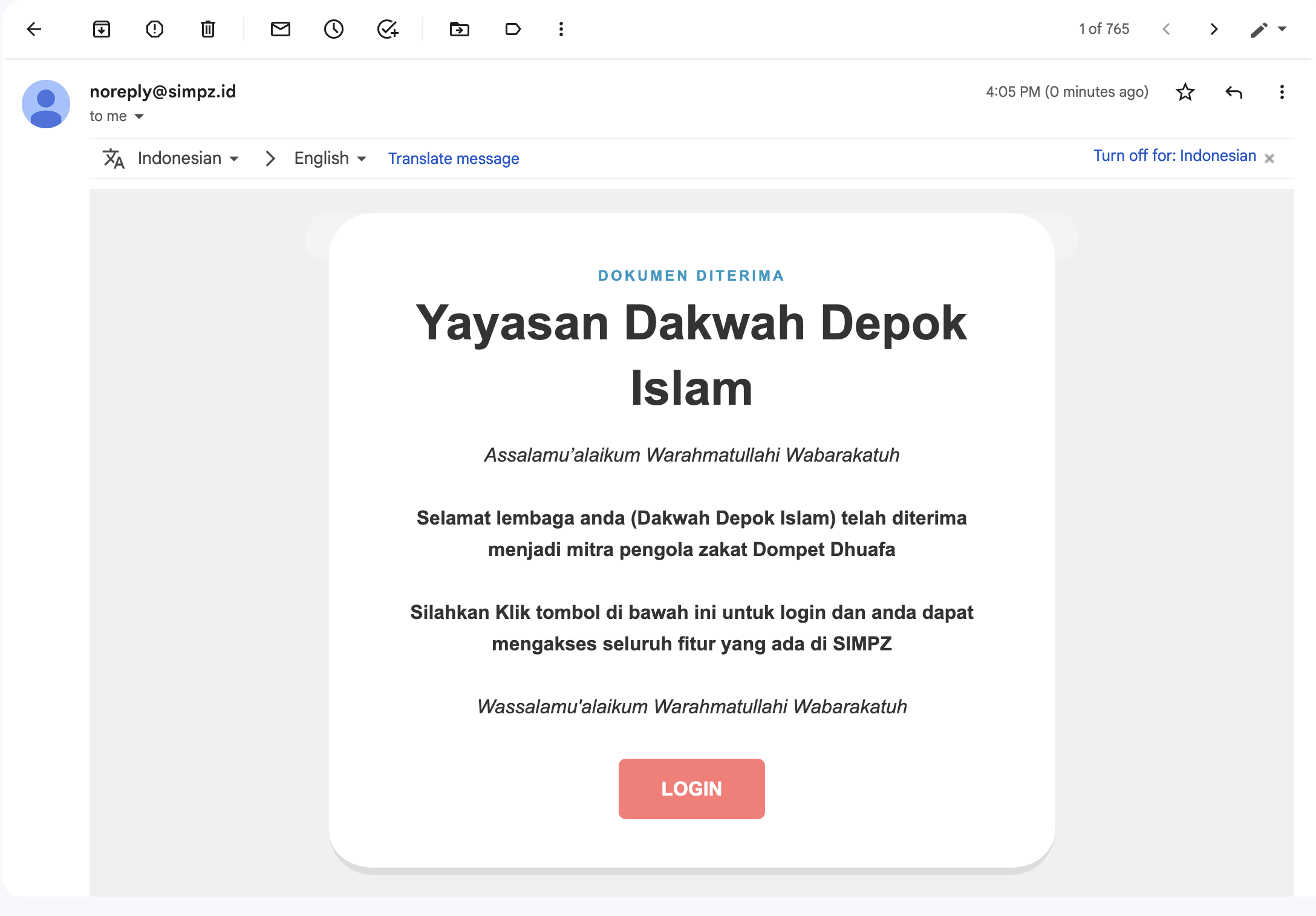
Task: Open message options three-dot menu
Action: tap(1282, 92)
